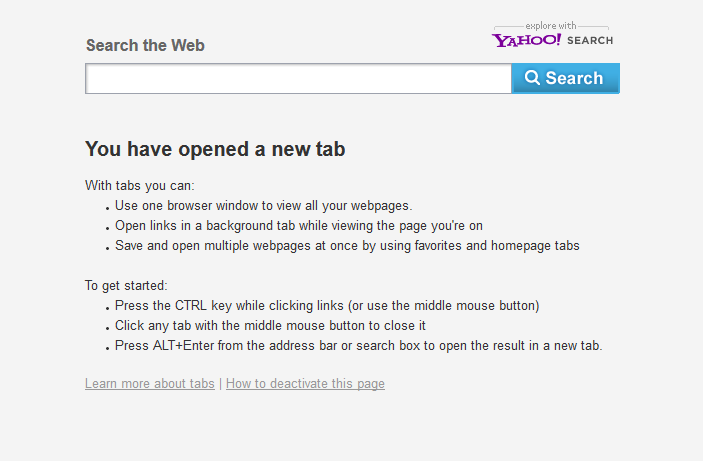Select the 'Press ALT+Enter from the address bar' bullet
The width and height of the screenshot is (703, 461).
[x=359, y=346]
